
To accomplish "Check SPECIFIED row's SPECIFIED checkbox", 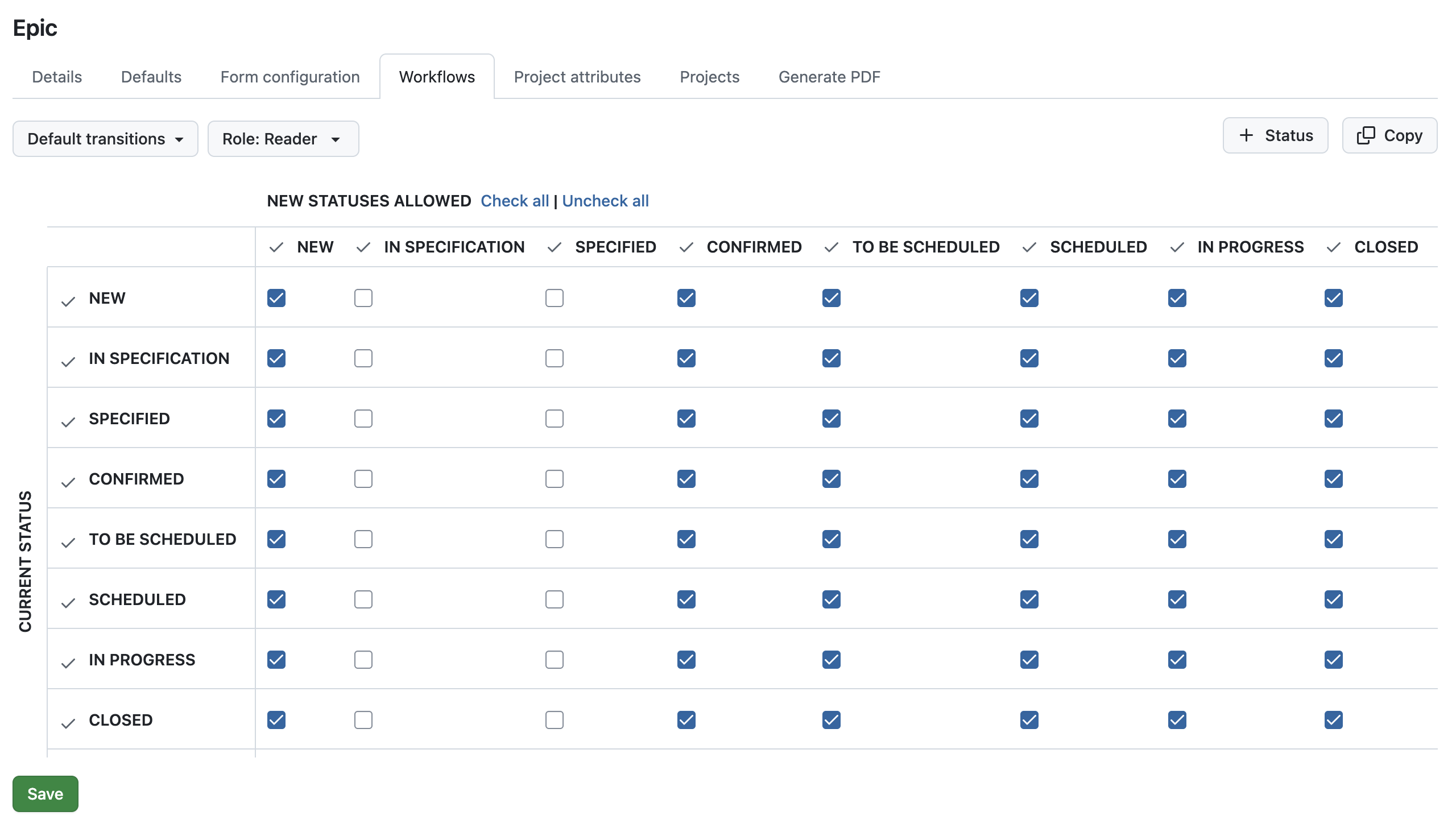I will click(x=555, y=419).
